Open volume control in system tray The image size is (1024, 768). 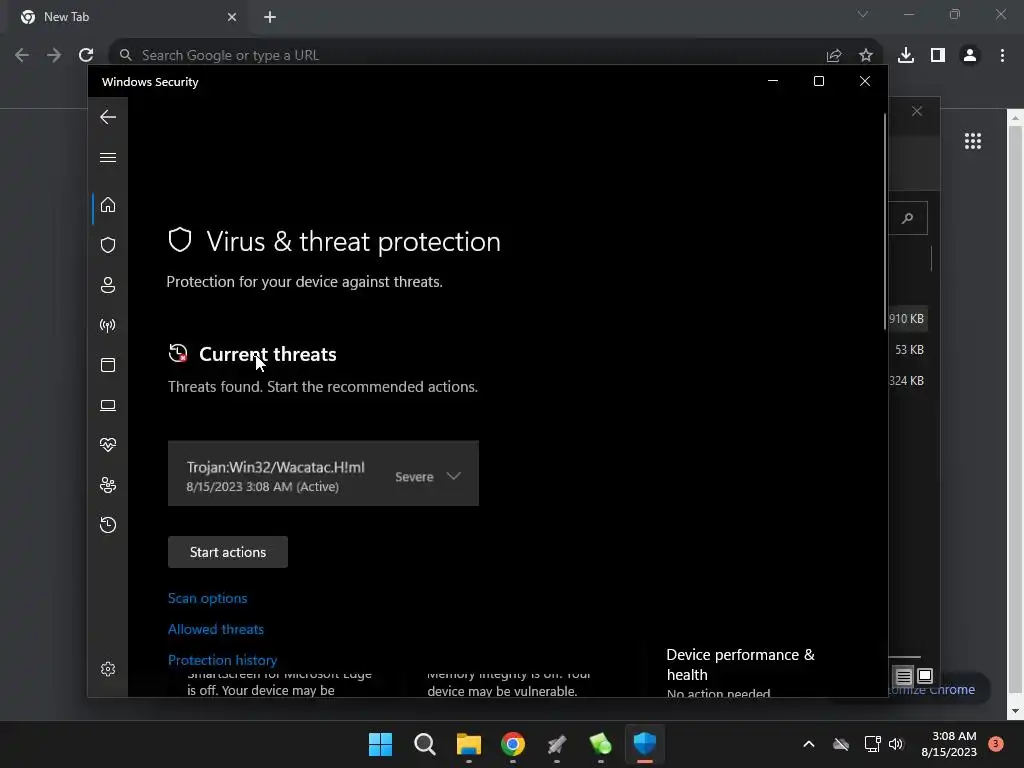pyautogui.click(x=896, y=744)
